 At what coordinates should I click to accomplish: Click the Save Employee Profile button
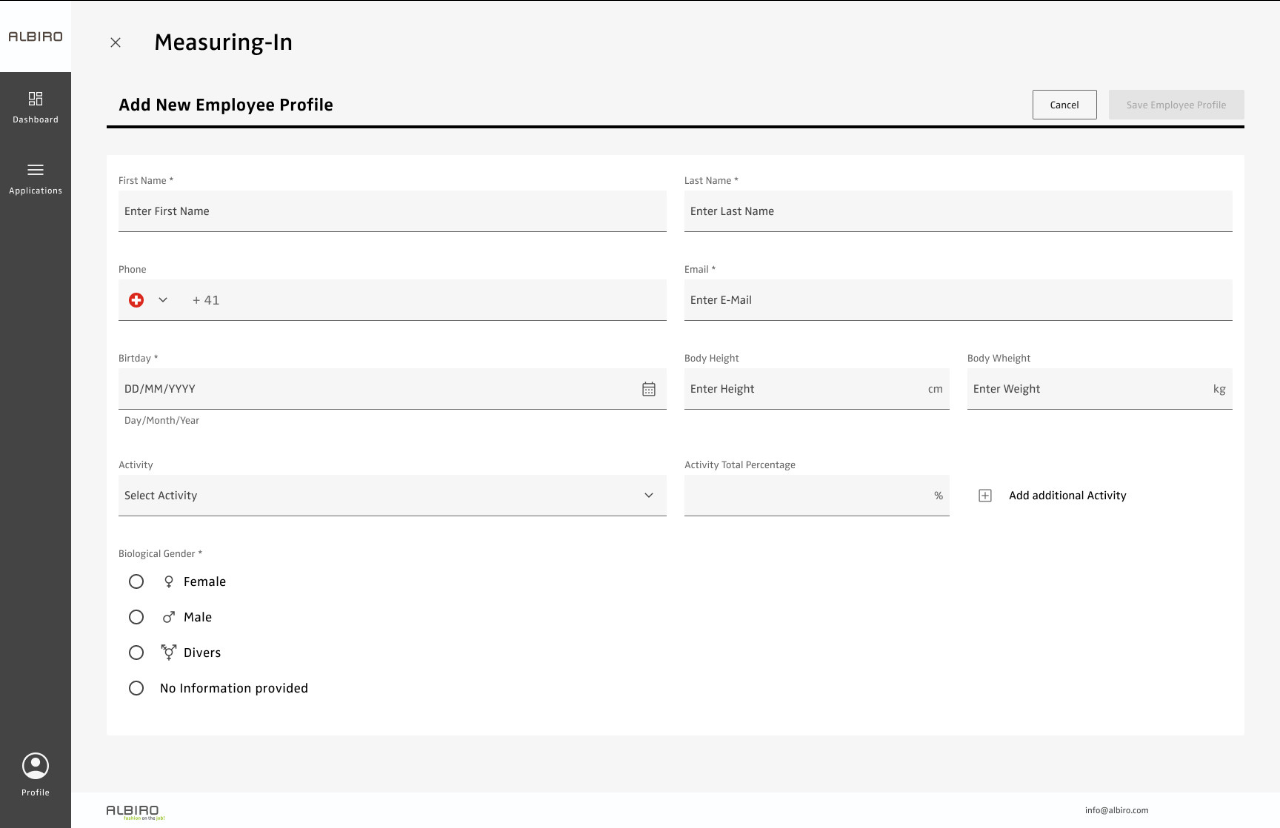click(1176, 105)
